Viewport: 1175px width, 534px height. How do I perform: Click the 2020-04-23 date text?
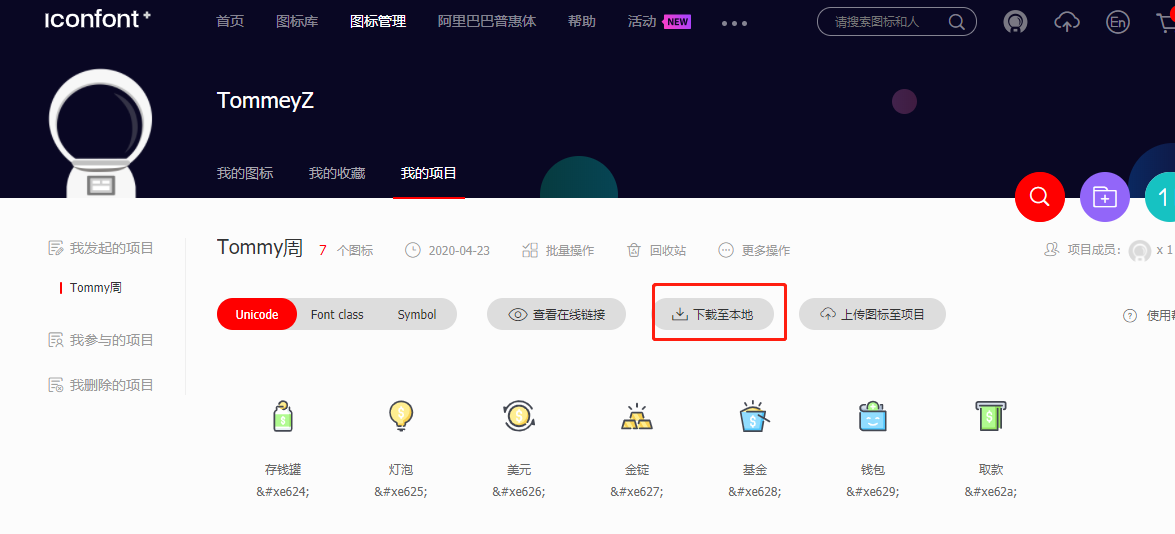pos(459,251)
